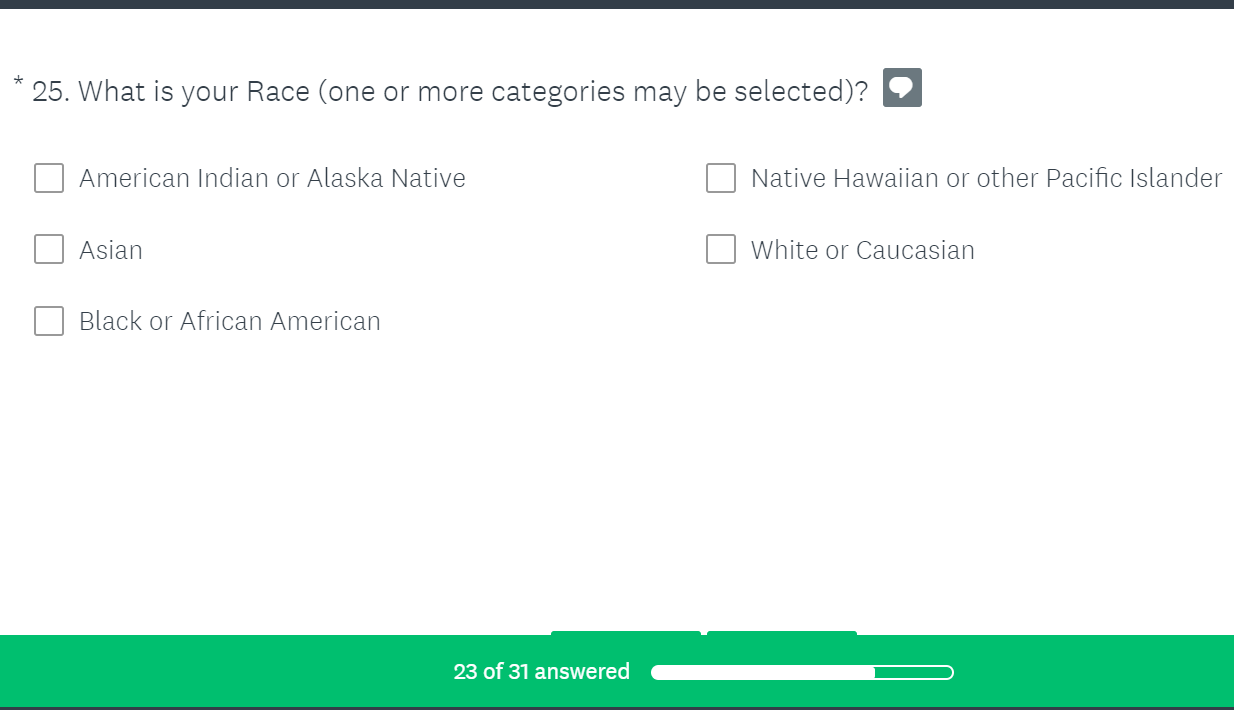Click the question 25 title text
This screenshot has height=710, width=1234.
click(450, 91)
